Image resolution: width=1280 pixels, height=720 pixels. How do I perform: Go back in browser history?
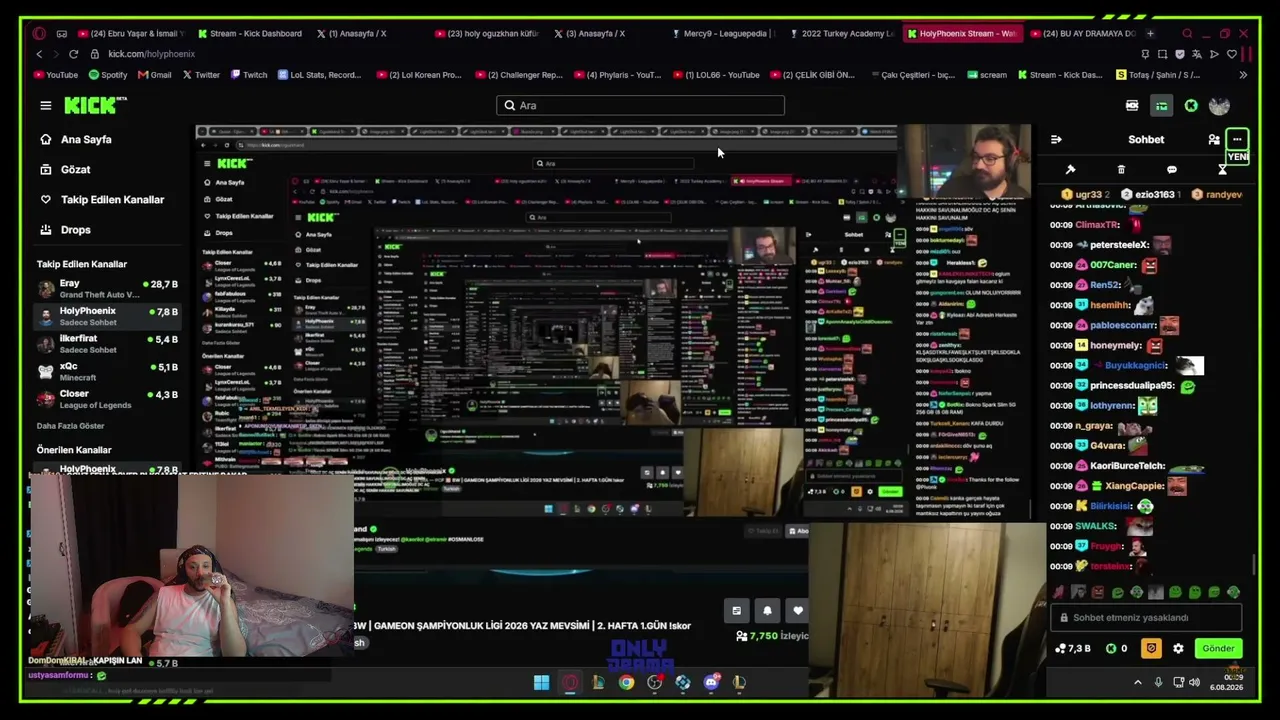point(39,54)
